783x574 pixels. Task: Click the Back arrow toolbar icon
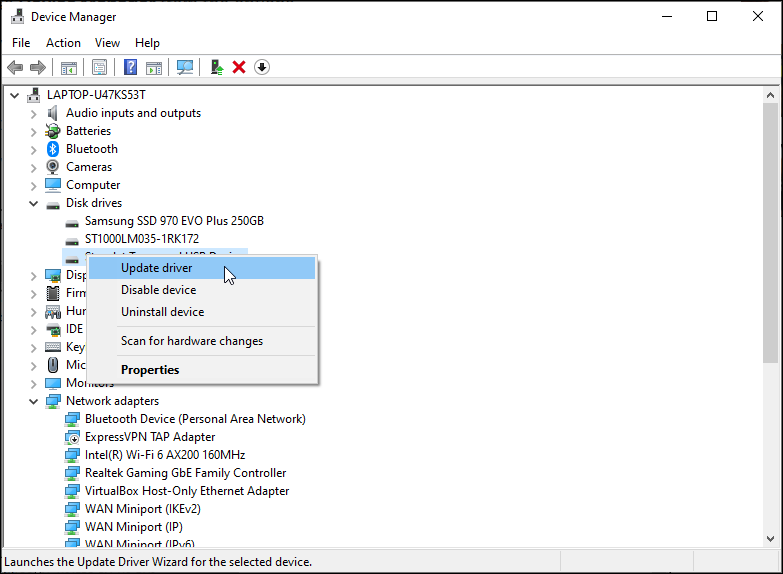pos(15,67)
